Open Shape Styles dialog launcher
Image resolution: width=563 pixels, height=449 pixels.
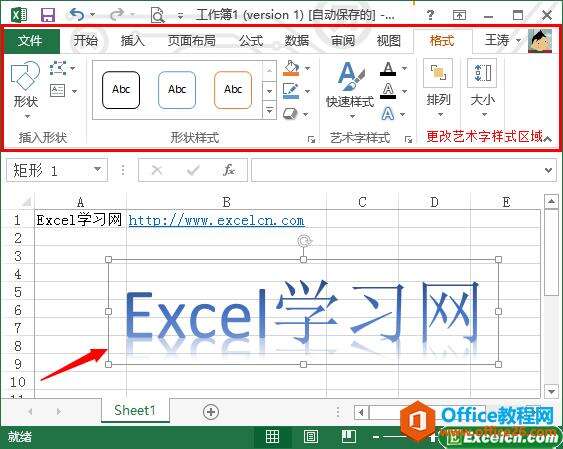tap(311, 139)
